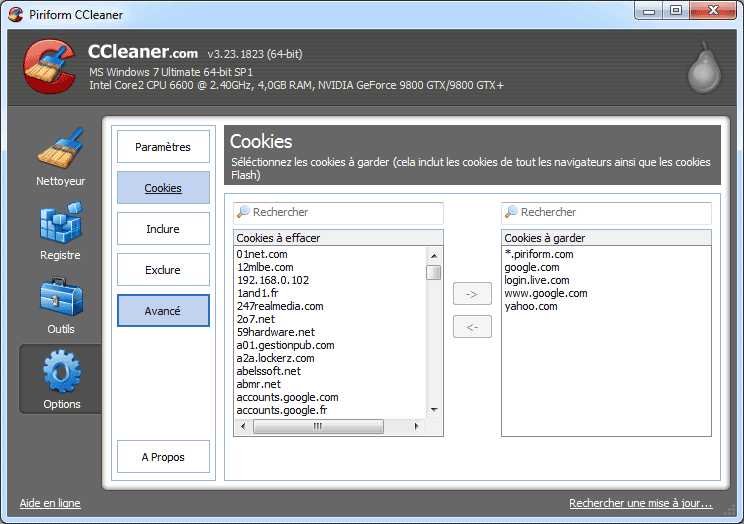Select abelssoft.net cookie entry
Screen dimensions: 744x524
(x=269, y=371)
